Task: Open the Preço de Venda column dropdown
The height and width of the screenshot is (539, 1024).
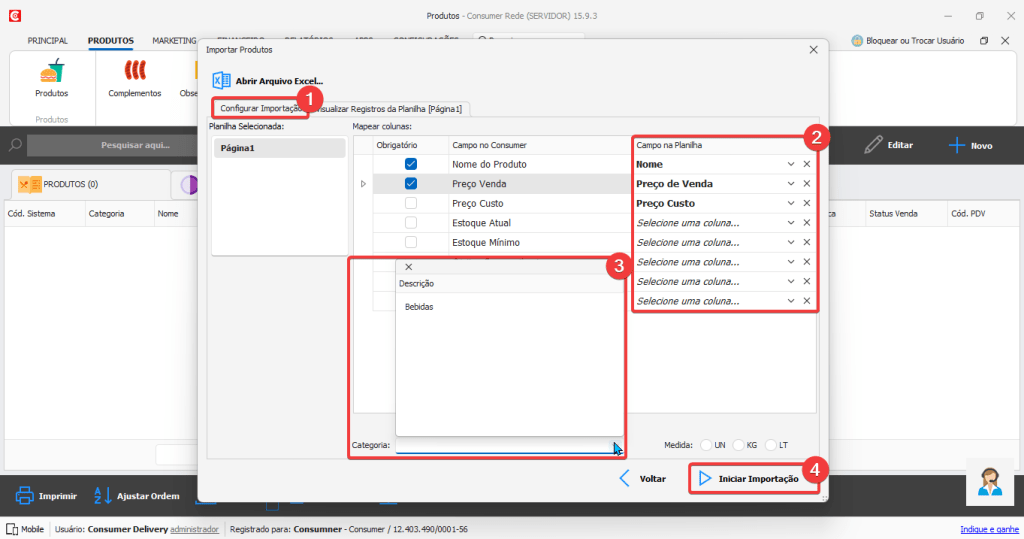Action: (790, 184)
